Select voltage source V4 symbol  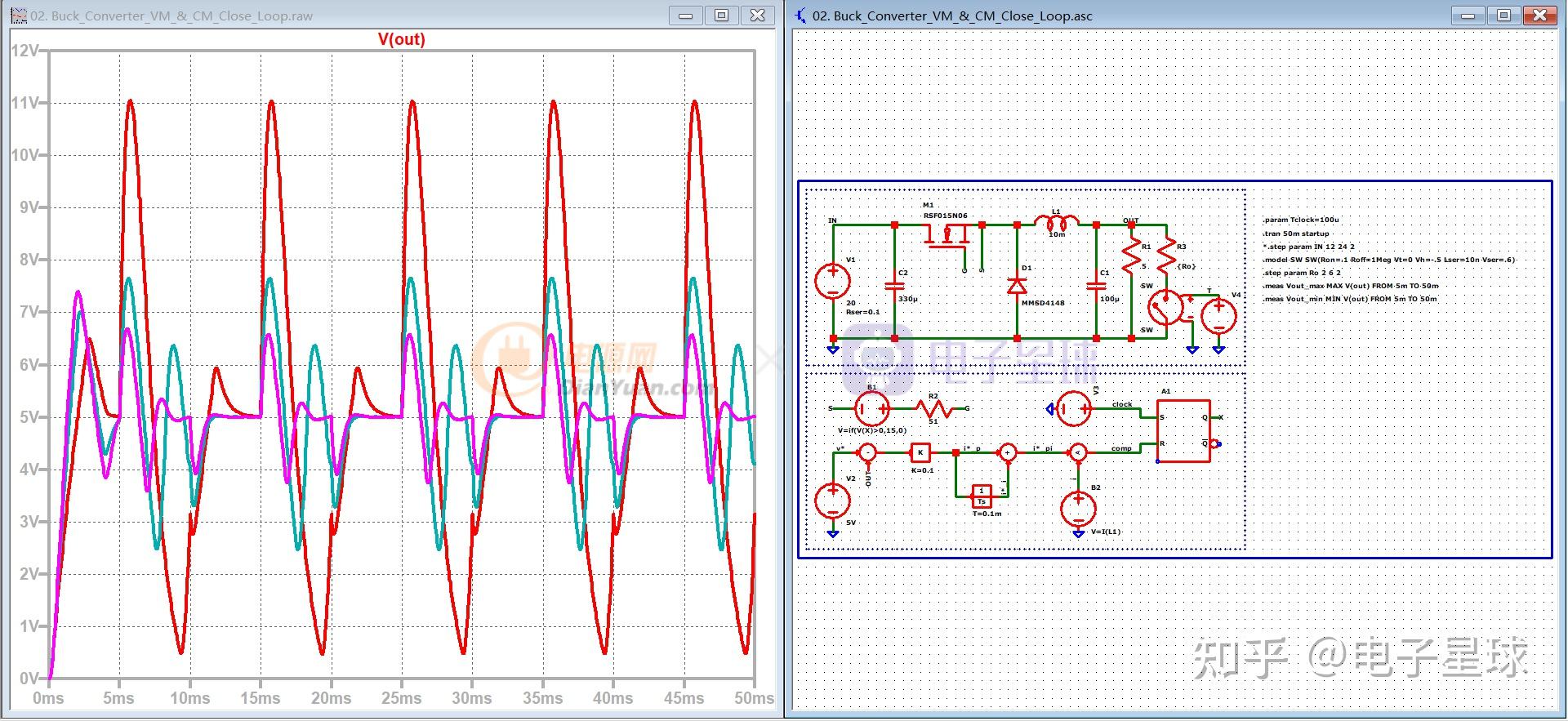tap(1218, 316)
